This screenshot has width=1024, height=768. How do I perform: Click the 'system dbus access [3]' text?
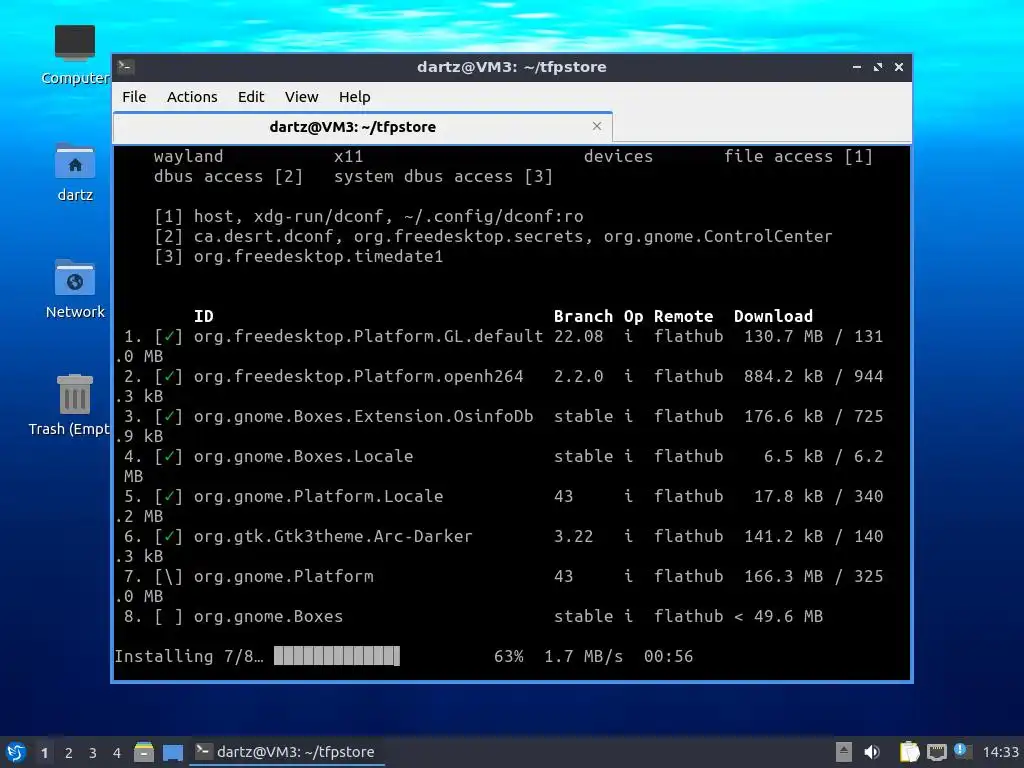coord(443,176)
